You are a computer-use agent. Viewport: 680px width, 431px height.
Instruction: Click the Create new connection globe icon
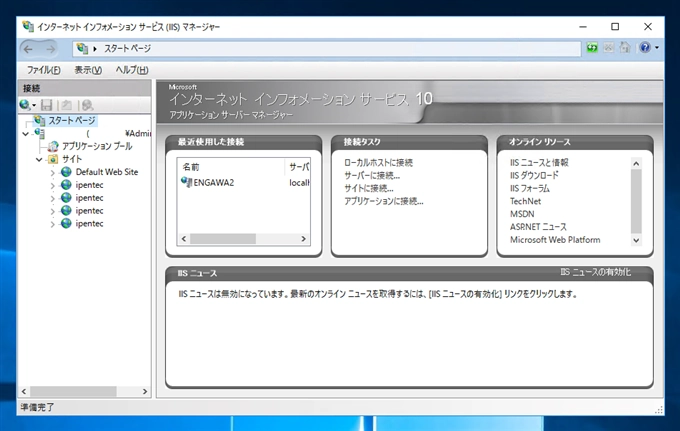coord(25,105)
